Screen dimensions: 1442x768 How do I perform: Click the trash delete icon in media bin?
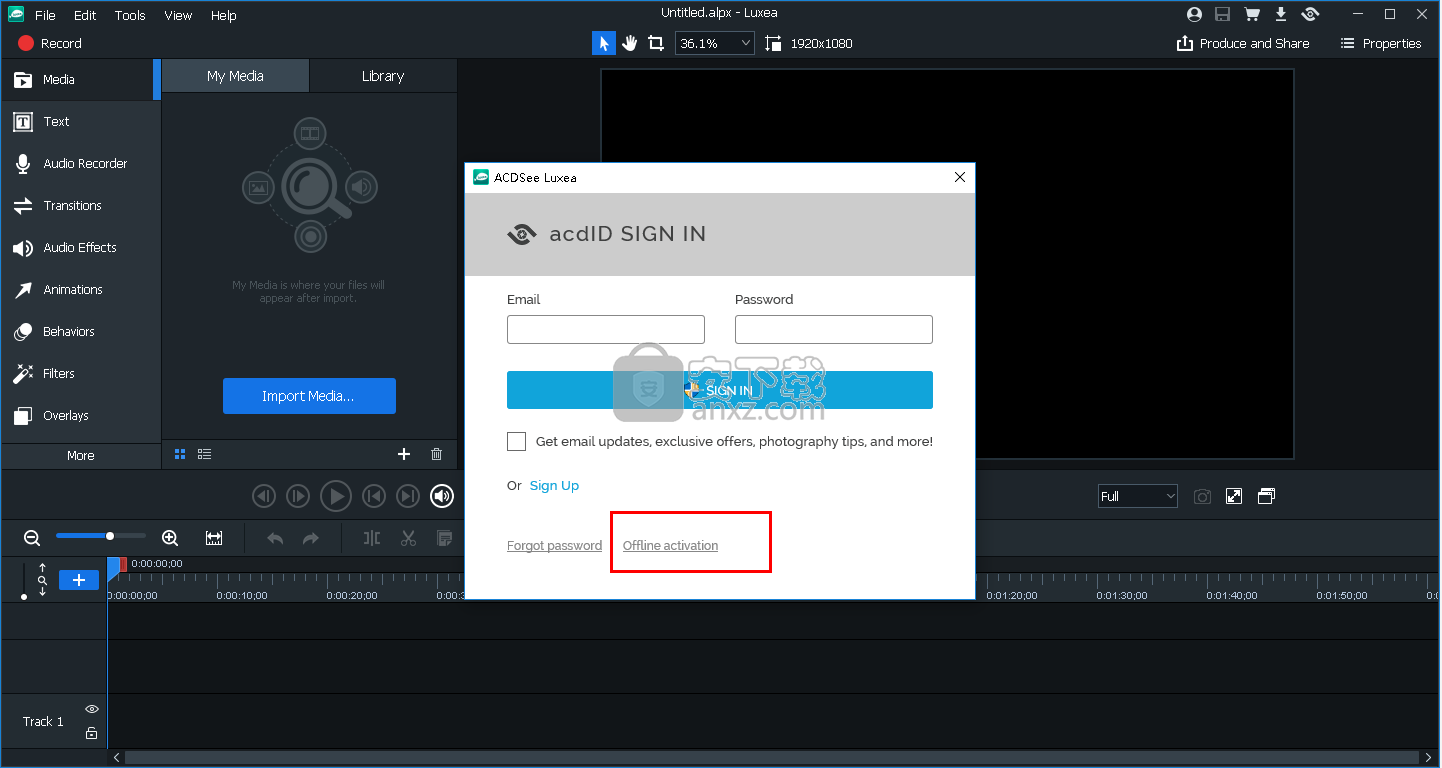436,454
